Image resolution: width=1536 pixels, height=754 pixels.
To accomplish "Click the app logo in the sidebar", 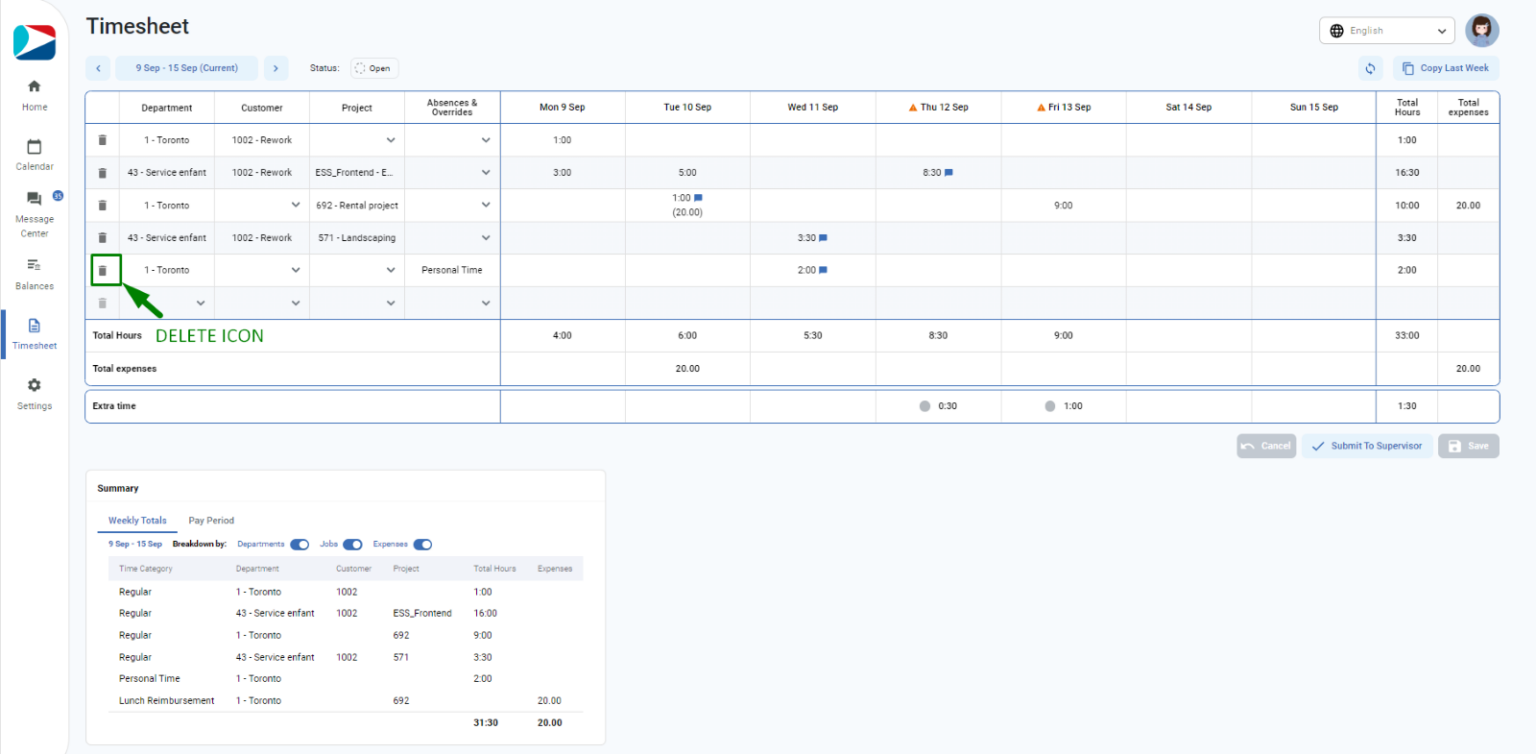I will point(34,42).
